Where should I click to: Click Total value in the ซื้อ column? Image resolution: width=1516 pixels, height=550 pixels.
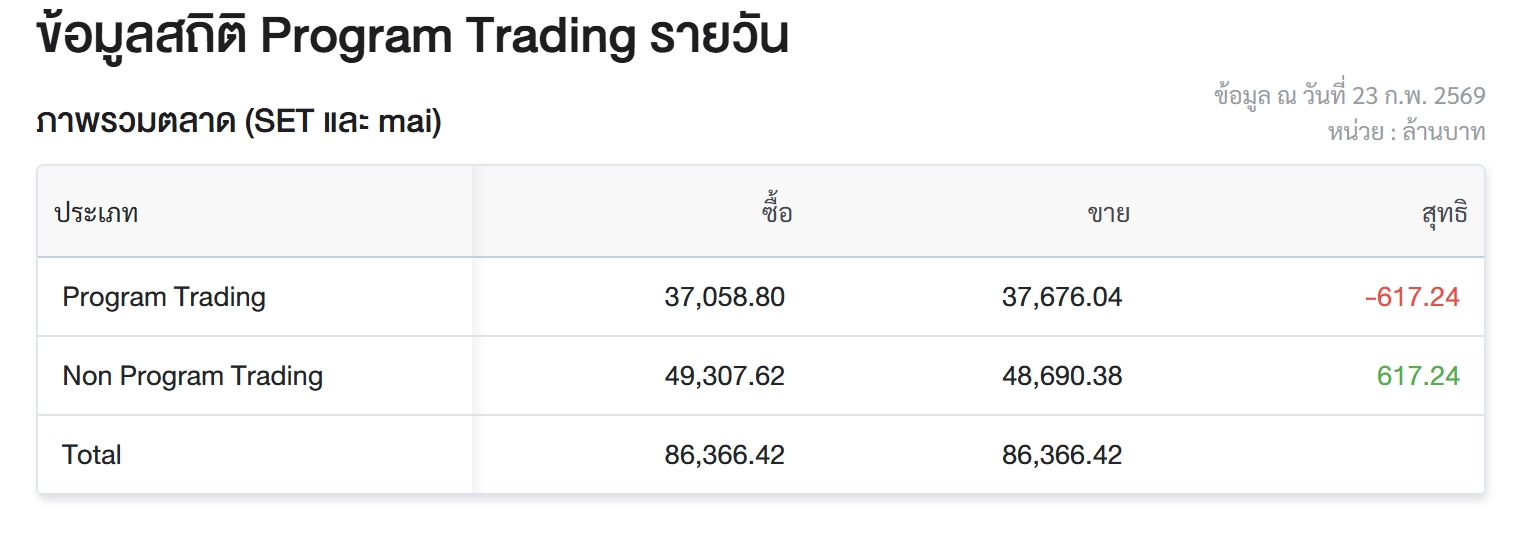(x=724, y=455)
